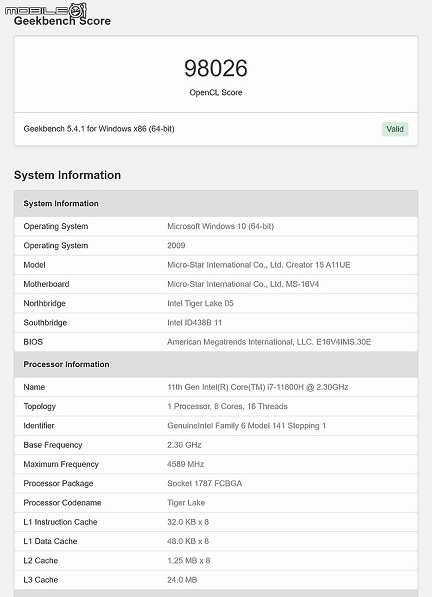Image resolution: width=432 pixels, height=597 pixels.
Task: Click the Socket 1787 FCBGA package value
Action: 204,484
